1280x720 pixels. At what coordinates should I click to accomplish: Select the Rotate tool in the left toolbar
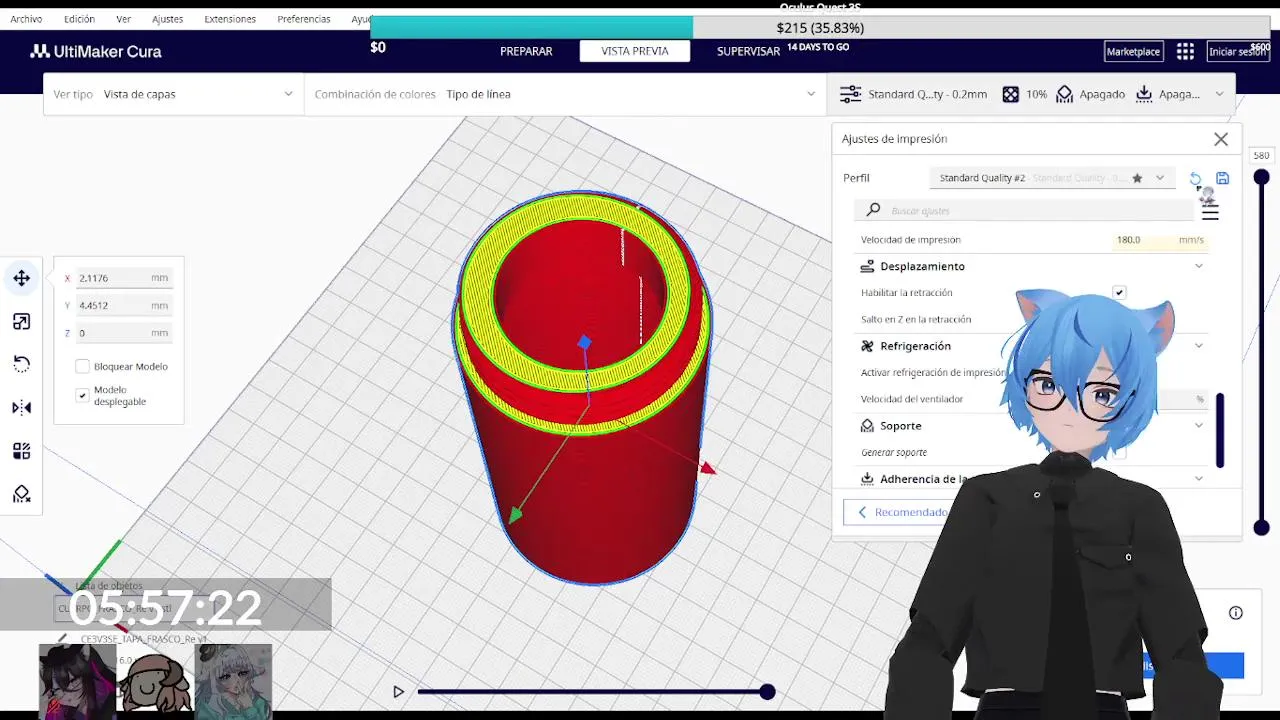21,364
